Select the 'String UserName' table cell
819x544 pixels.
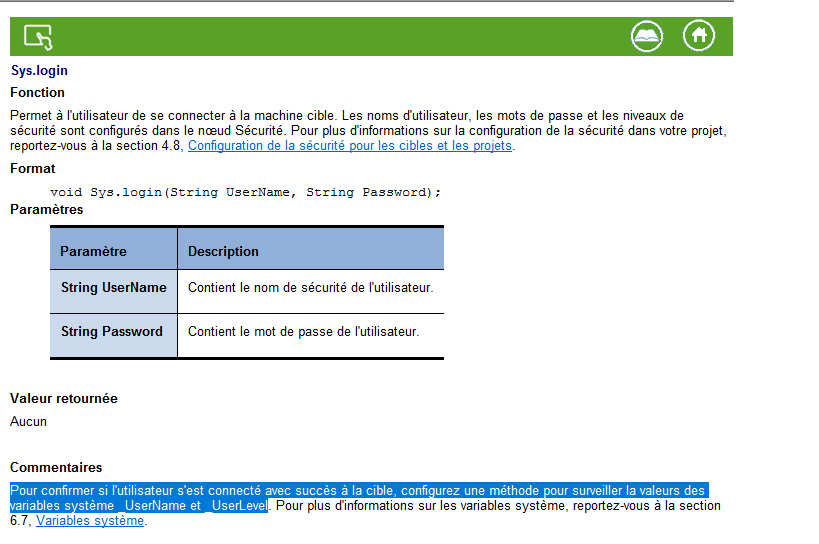(113, 288)
